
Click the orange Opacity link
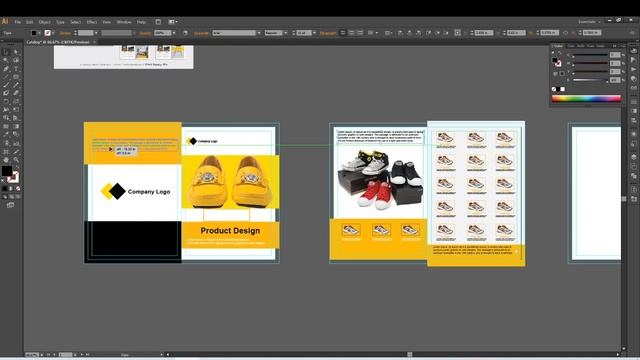(x=145, y=33)
